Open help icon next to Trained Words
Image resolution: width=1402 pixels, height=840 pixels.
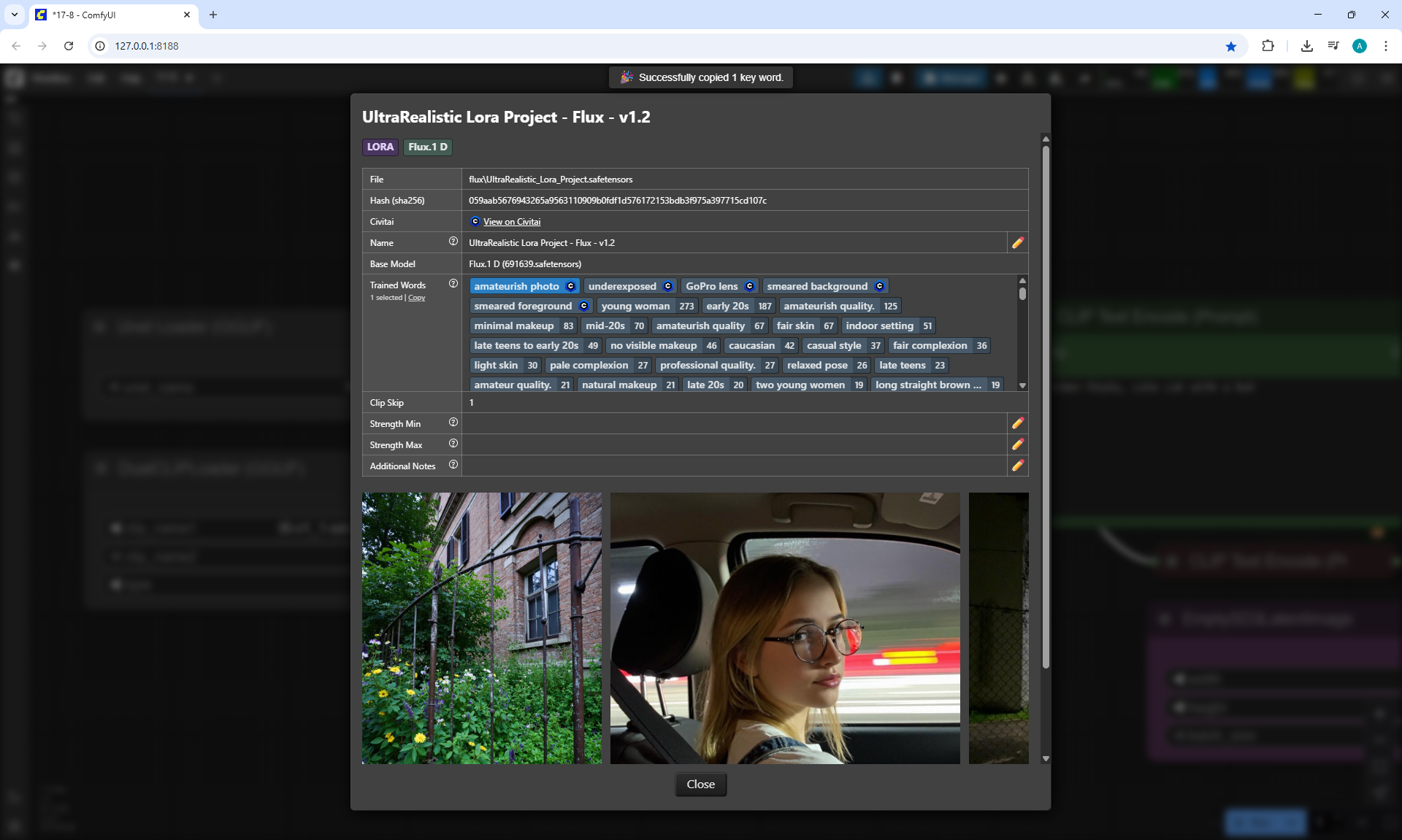(x=453, y=284)
